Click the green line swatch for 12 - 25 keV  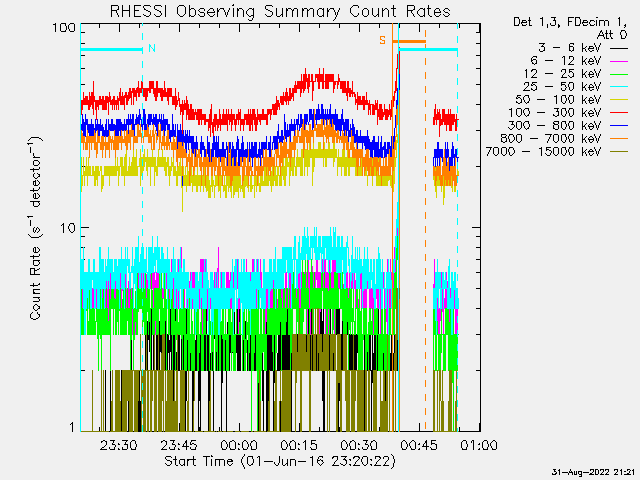coord(619,74)
